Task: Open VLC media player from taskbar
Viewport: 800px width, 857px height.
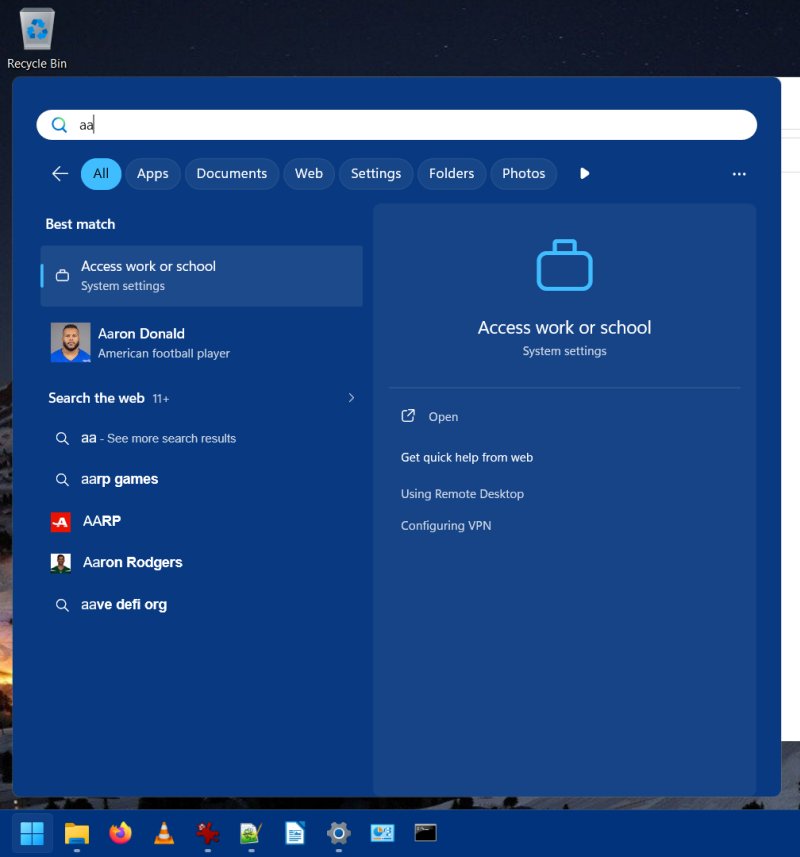Action: click(x=164, y=833)
